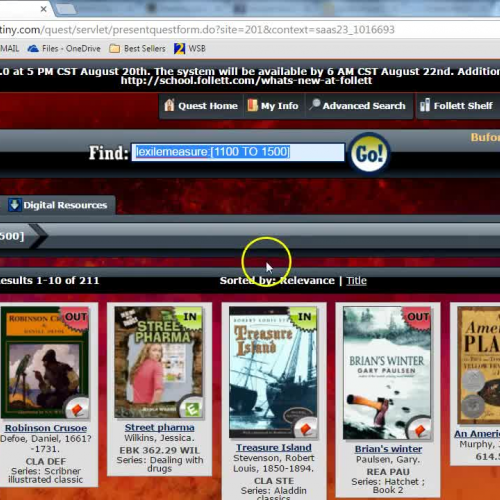
Task: Open the Brian's winter title link
Action: [x=388, y=449]
